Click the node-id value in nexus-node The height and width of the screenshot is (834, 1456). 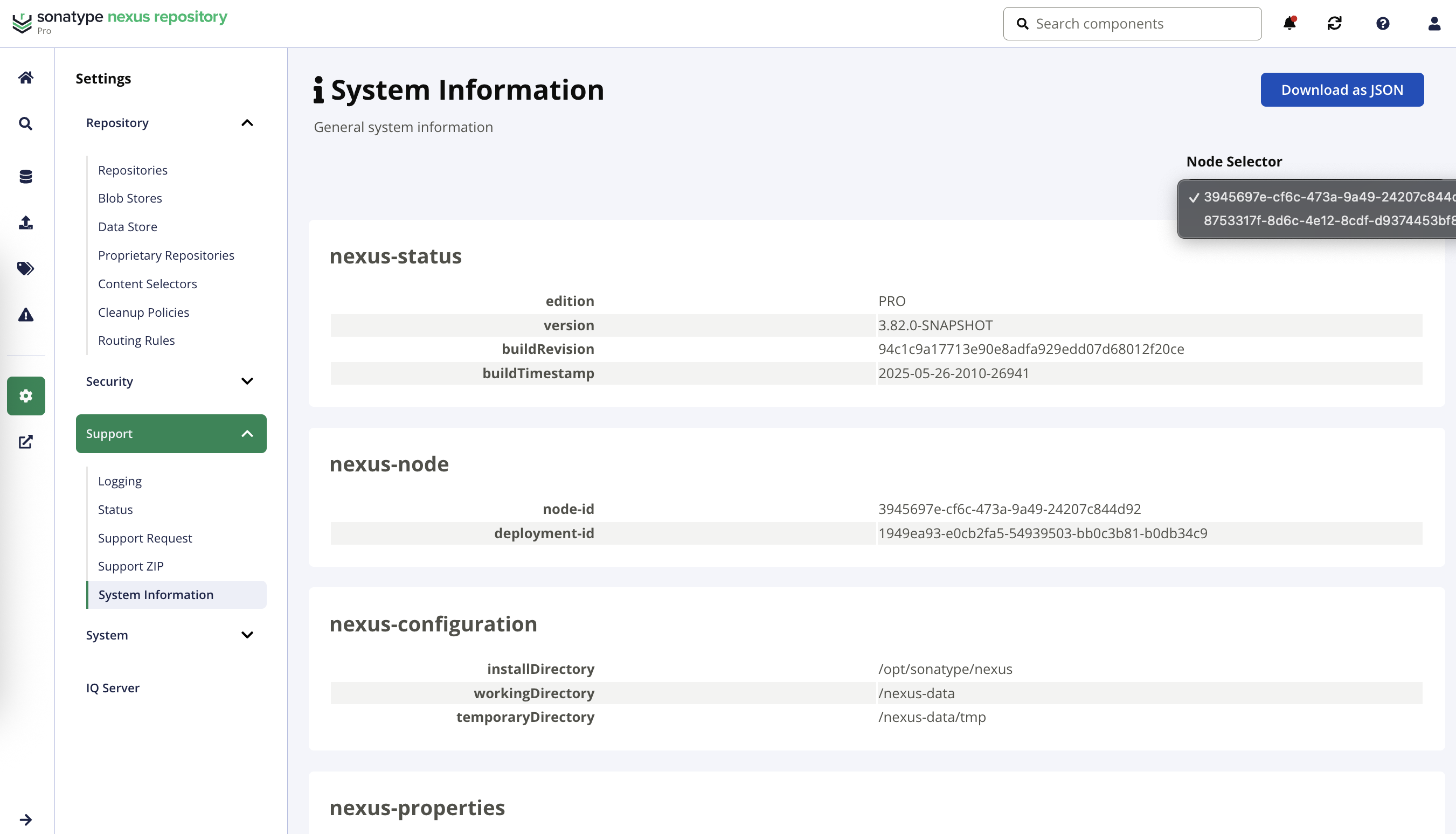point(1009,509)
